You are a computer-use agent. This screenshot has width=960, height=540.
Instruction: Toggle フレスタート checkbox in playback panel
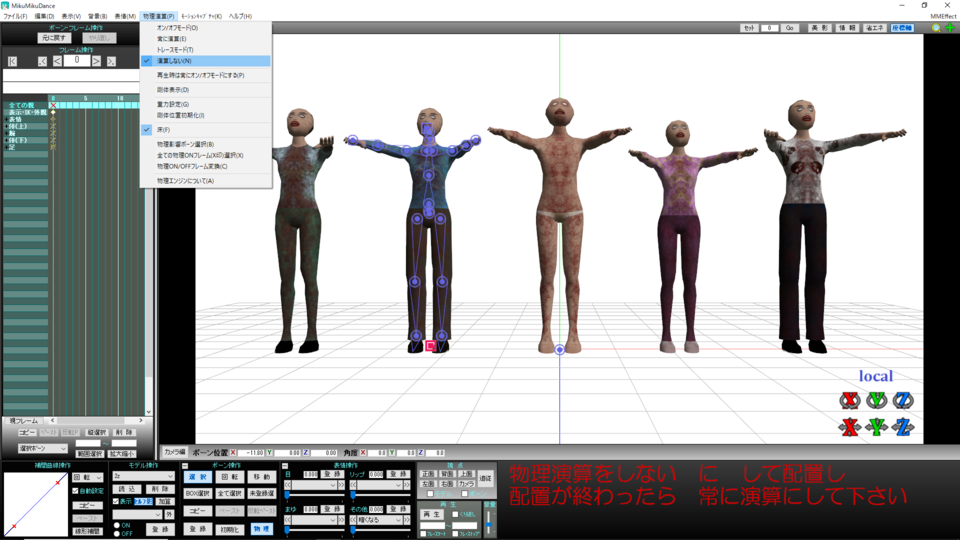(423, 534)
